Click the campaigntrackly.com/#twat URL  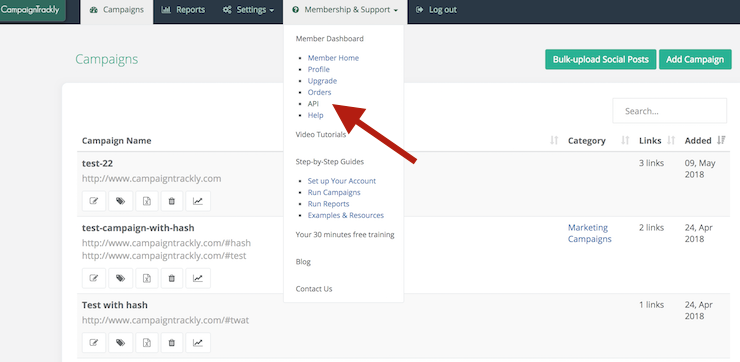pos(165,320)
